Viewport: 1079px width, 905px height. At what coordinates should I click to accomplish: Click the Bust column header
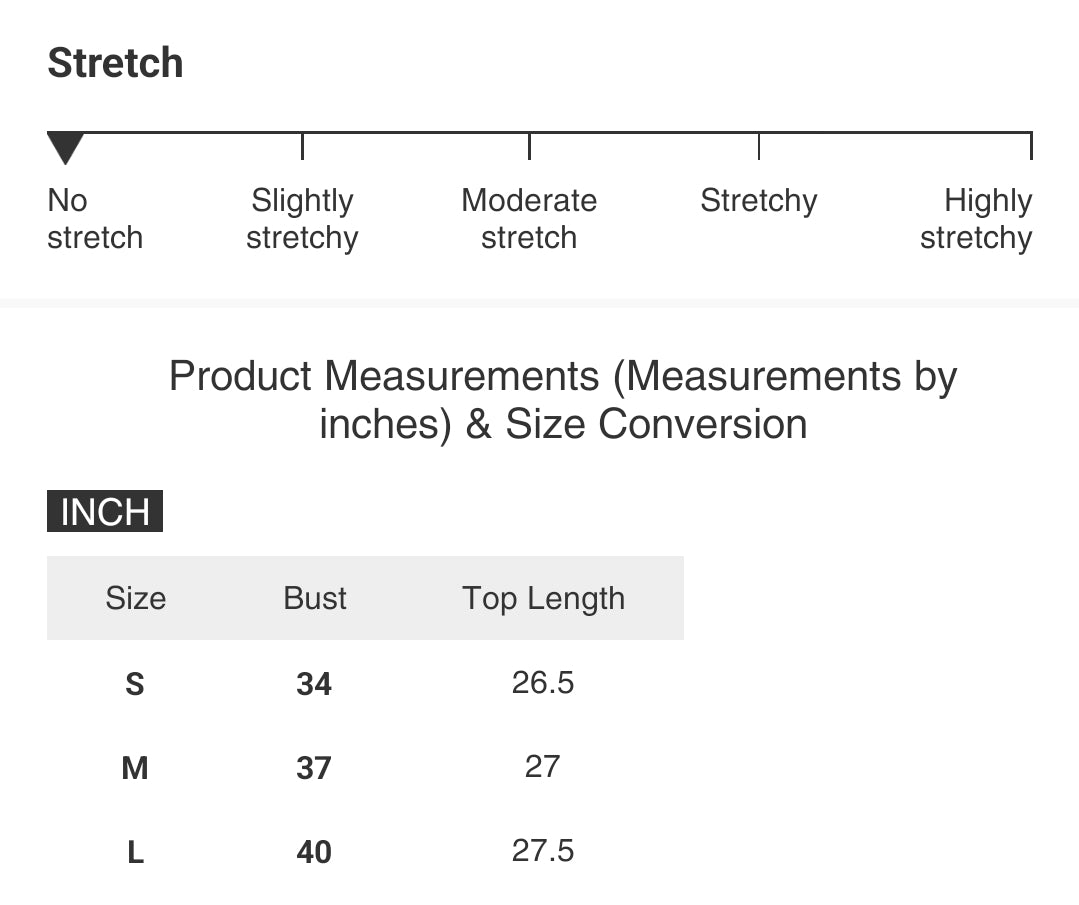pos(315,598)
